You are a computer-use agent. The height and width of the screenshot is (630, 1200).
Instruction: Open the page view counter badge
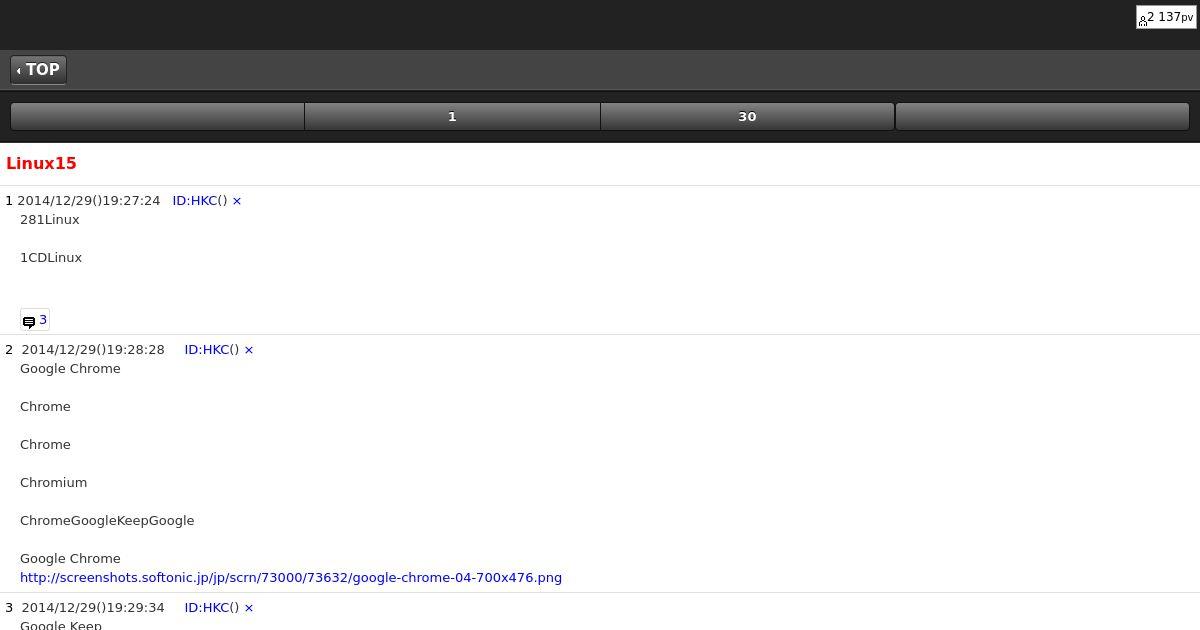pyautogui.click(x=1166, y=17)
